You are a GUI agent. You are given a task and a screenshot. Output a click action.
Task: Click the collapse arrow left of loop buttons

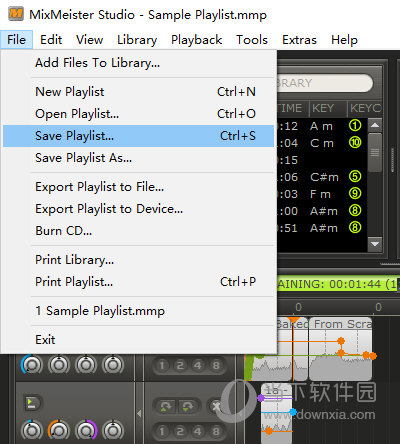point(139,414)
